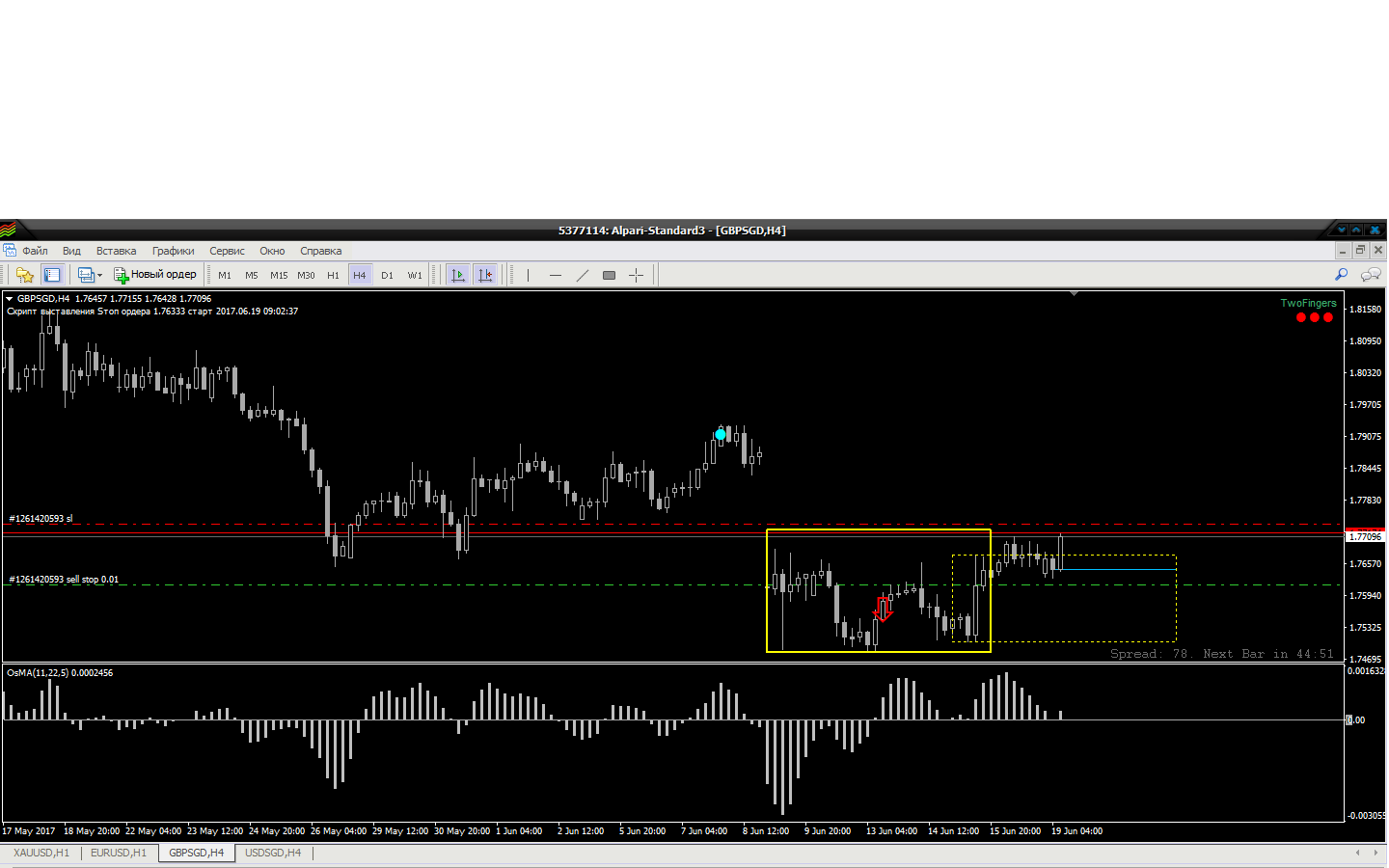Click the chart document icon beside Файл
Image resolution: width=1389 pixels, height=868 pixels.
click(x=10, y=250)
